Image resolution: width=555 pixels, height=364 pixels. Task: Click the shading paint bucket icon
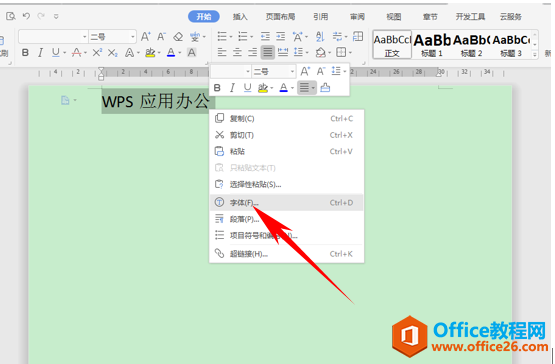pyautogui.click(x=321, y=53)
